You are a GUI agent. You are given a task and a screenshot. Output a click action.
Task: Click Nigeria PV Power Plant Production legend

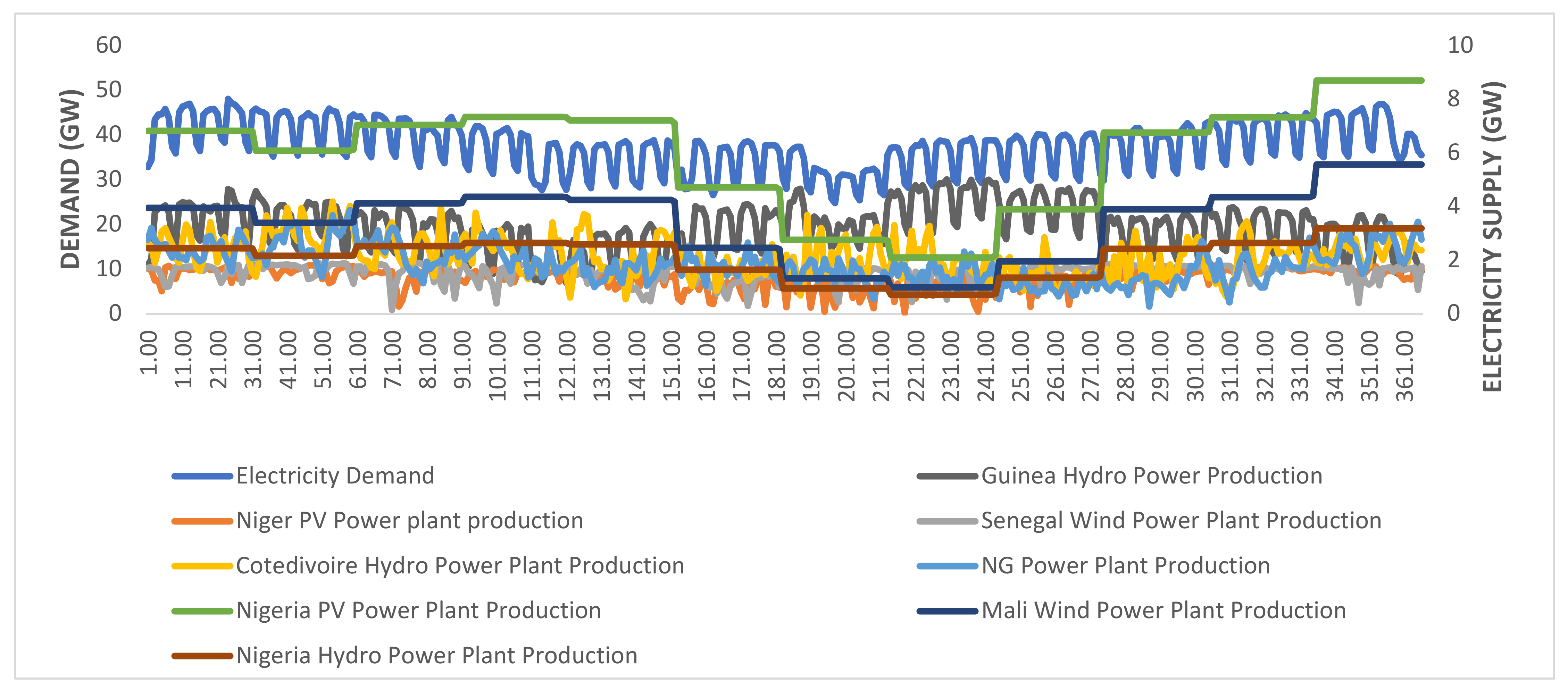click(418, 610)
